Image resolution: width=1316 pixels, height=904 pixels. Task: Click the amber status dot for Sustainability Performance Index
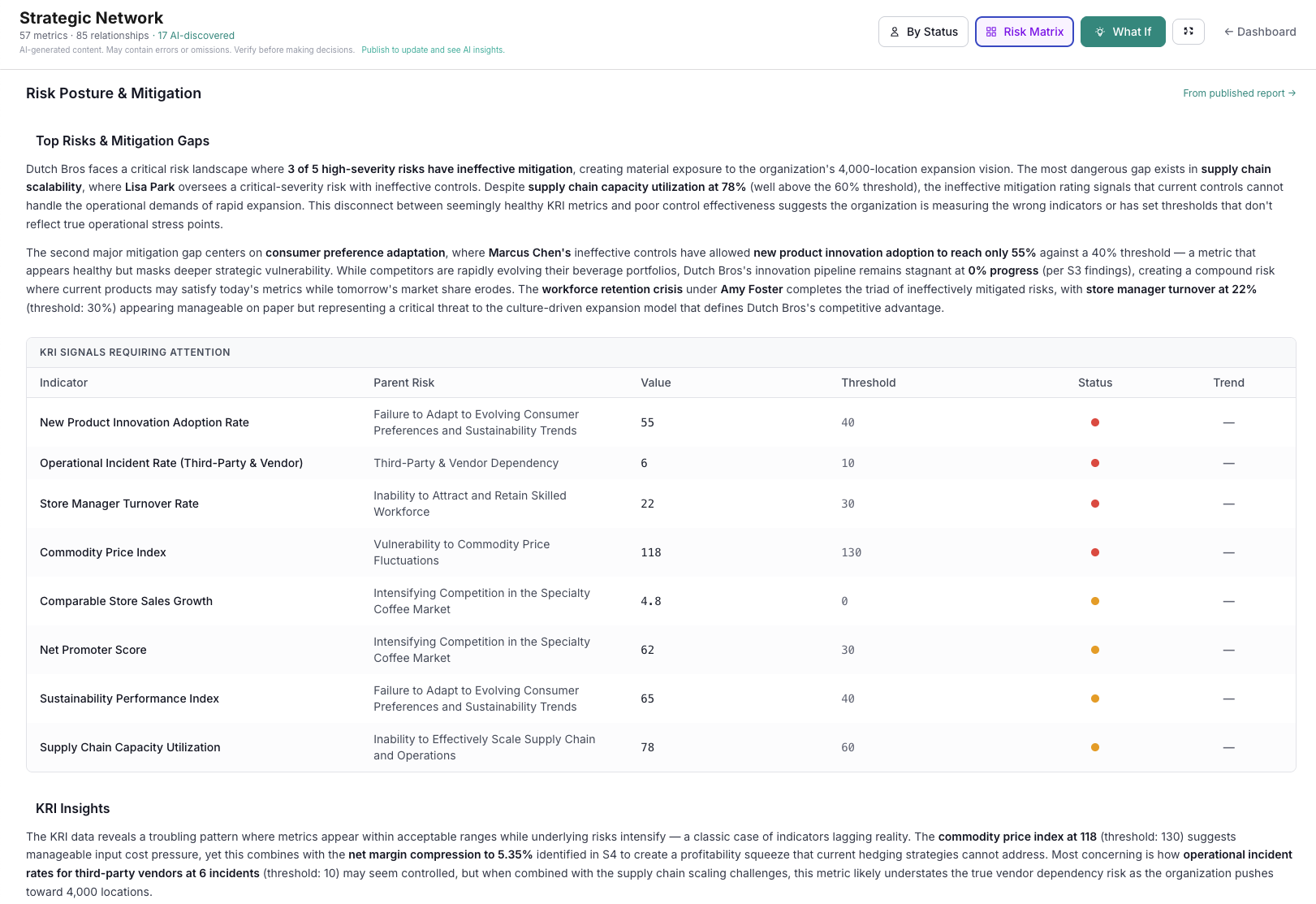1095,698
